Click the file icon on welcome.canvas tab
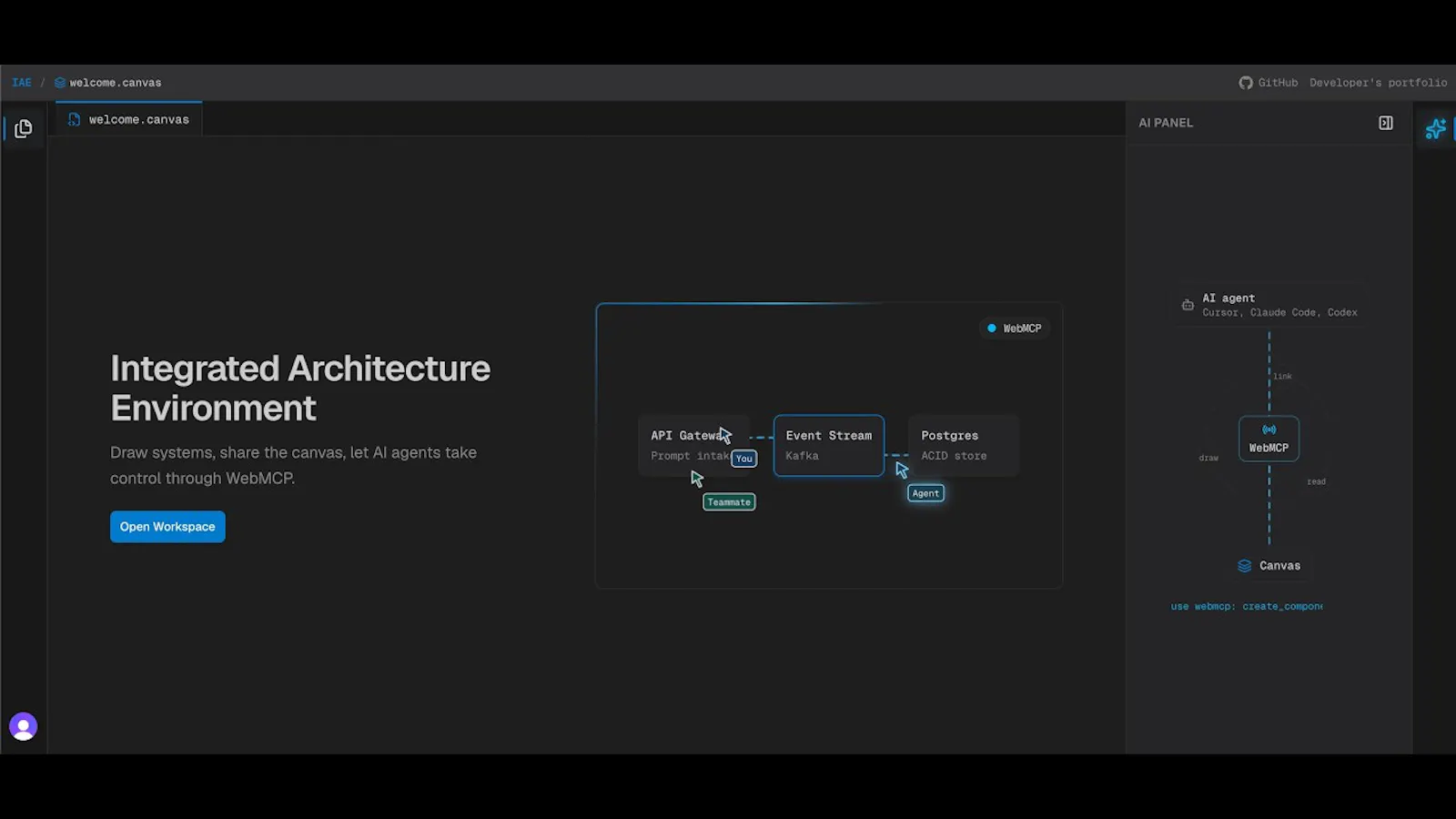Viewport: 1456px width, 819px height. point(75,119)
